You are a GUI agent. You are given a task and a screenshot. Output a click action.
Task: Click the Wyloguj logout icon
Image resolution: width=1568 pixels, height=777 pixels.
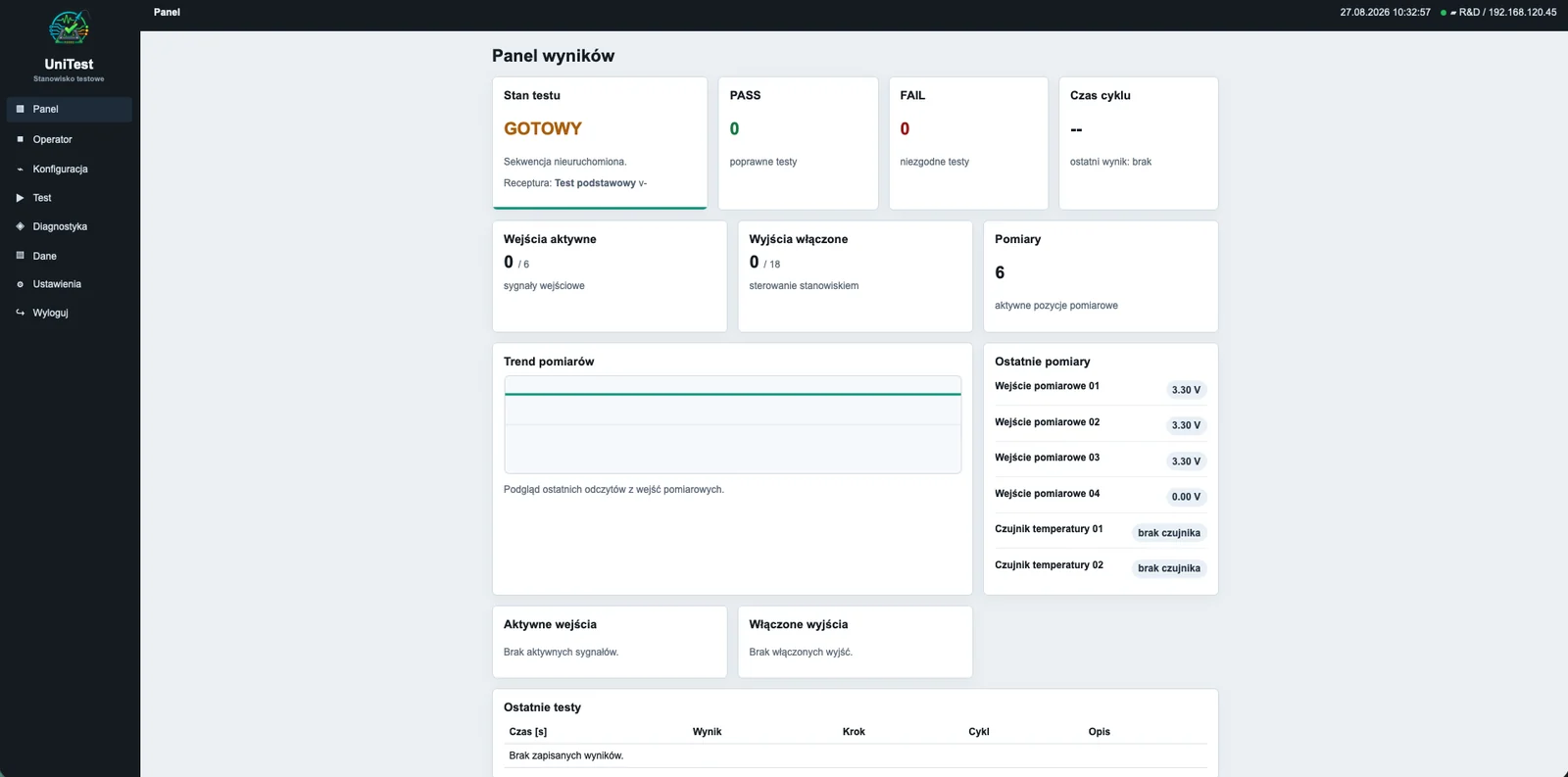coord(20,313)
